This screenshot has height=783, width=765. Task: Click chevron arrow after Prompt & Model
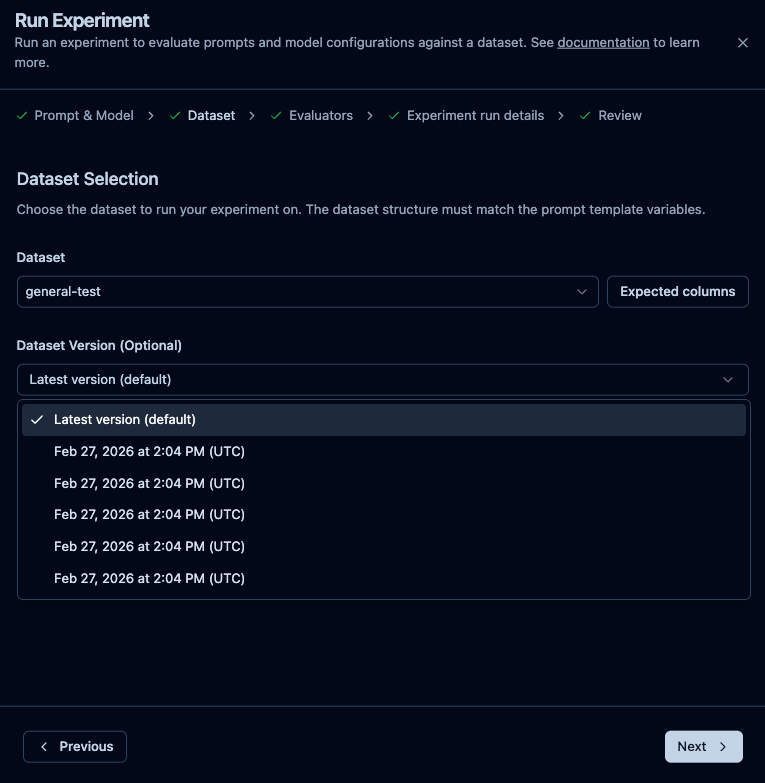[151, 116]
